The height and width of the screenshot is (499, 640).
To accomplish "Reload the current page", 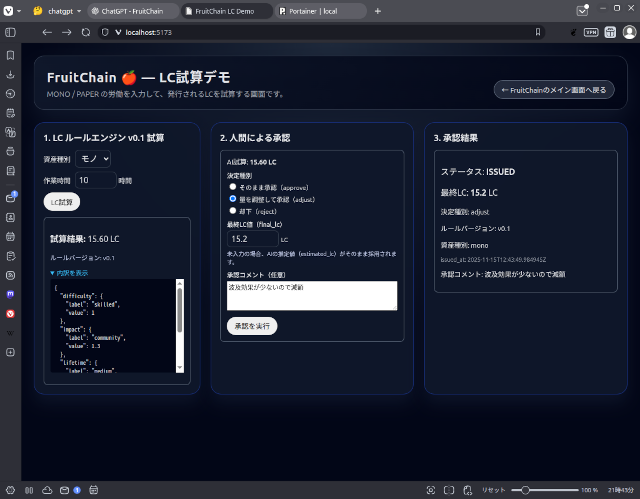I will [86, 32].
